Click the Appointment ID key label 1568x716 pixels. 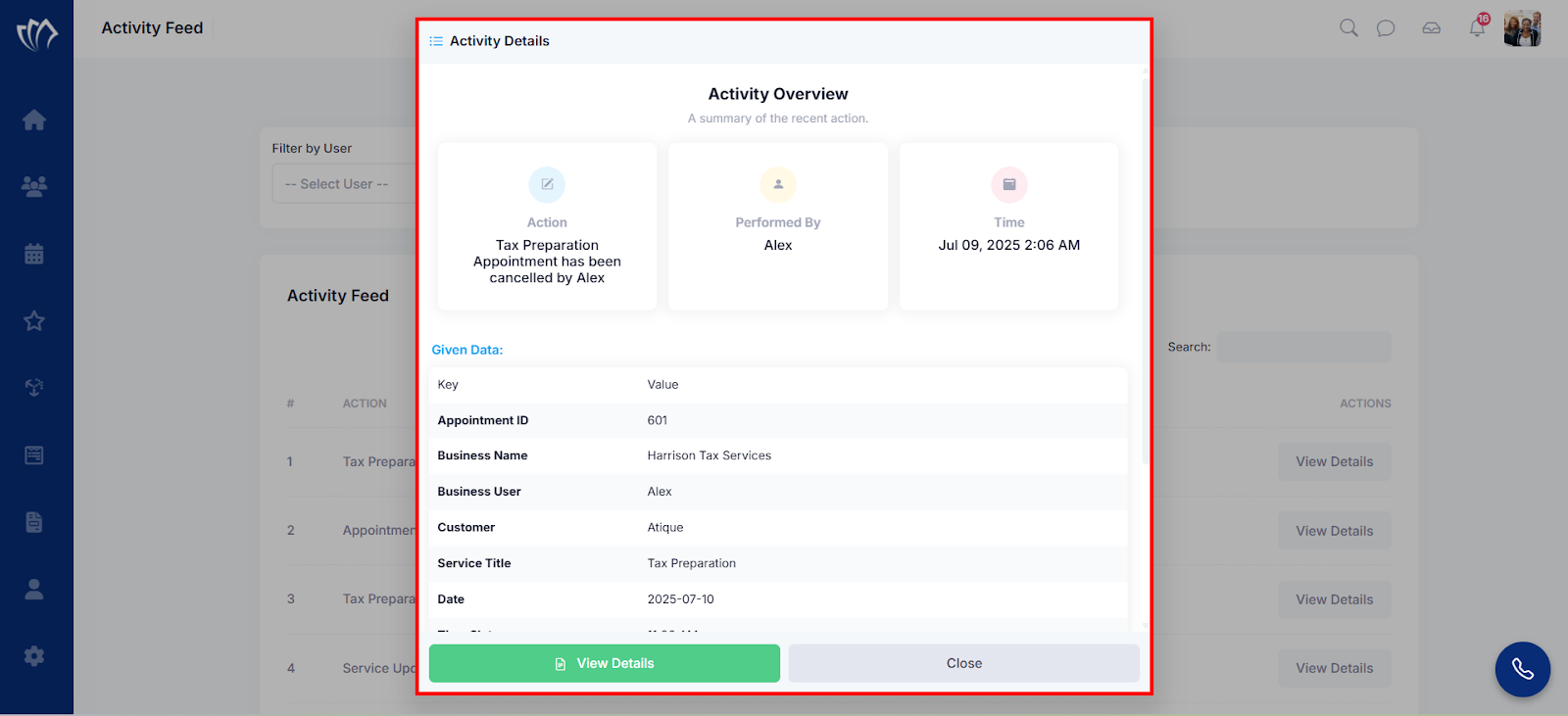tap(483, 420)
